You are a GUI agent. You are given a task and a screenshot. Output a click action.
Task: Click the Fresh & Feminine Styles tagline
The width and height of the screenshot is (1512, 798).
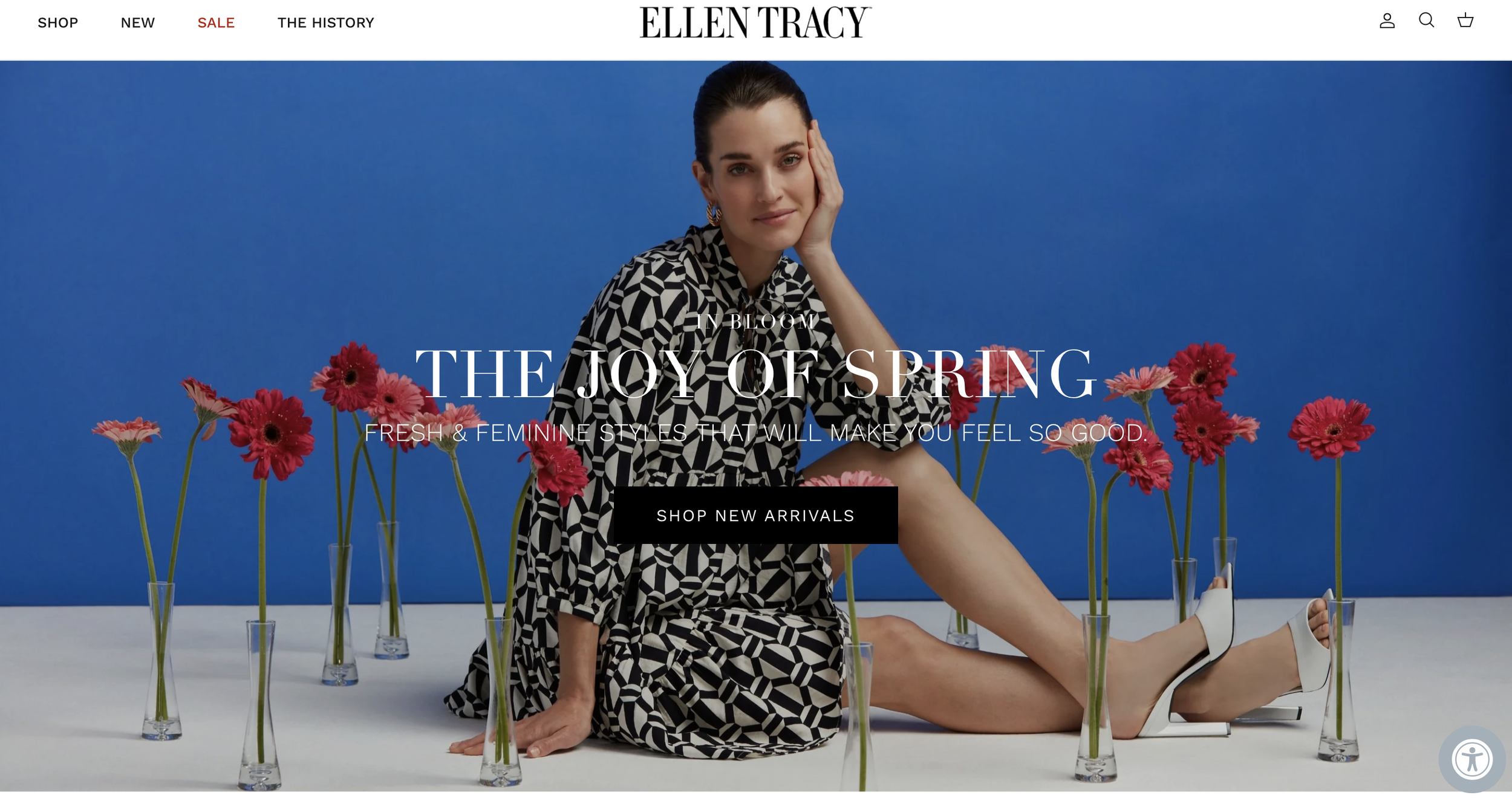(x=755, y=433)
